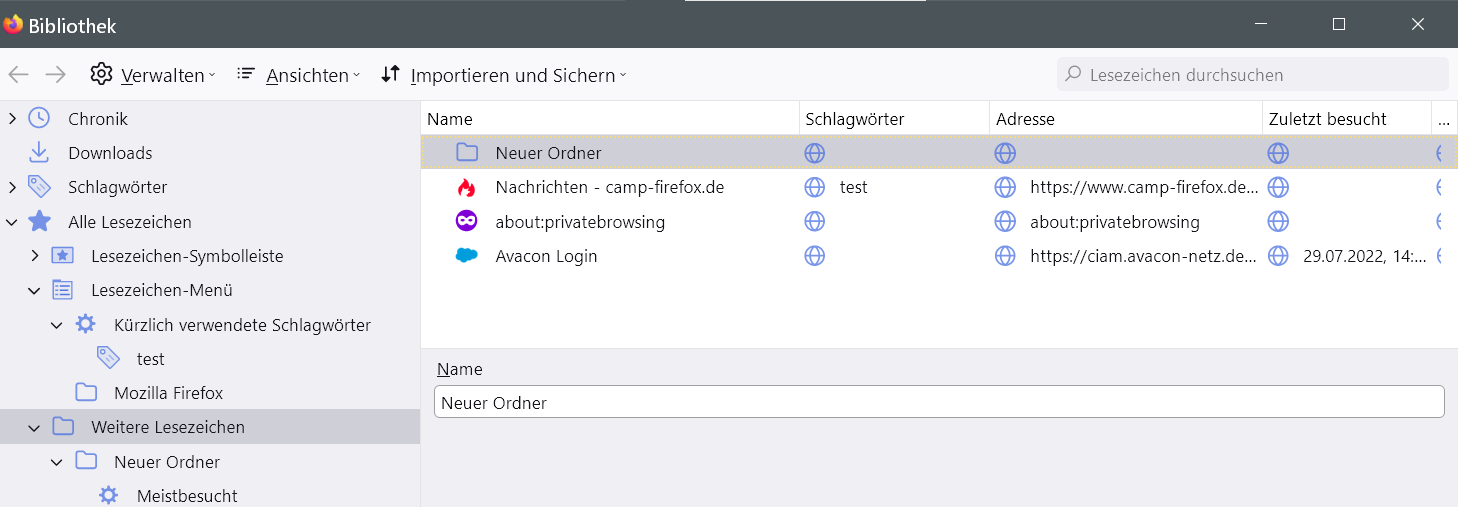Image resolution: width=1458 pixels, height=507 pixels.
Task: Select the Mozilla Firefox folder in sidebar
Action: coord(168,393)
